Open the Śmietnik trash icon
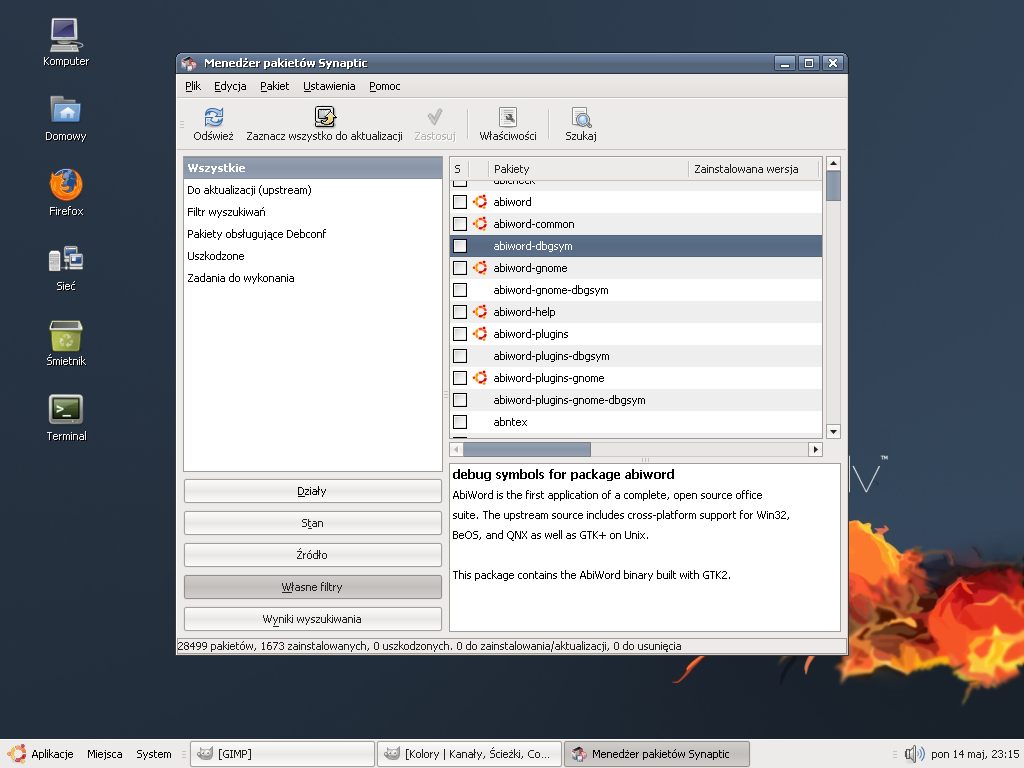 [65, 335]
